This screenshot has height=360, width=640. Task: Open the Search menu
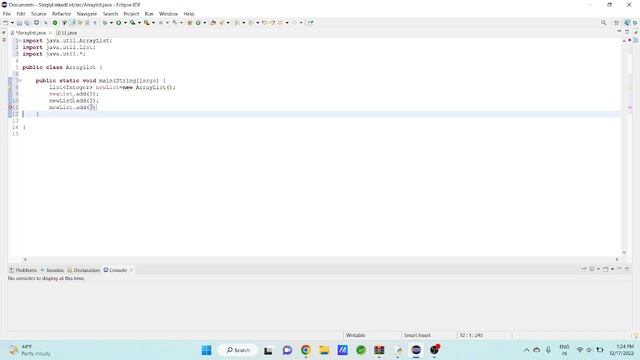coord(110,14)
